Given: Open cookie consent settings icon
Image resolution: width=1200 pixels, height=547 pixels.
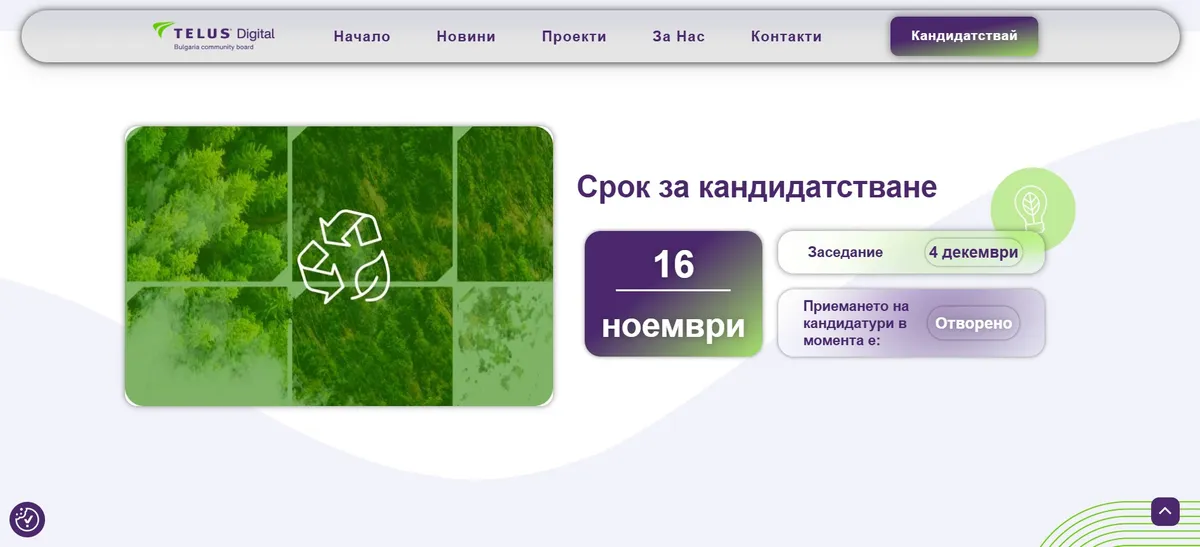Looking at the screenshot, I should pyautogui.click(x=27, y=519).
